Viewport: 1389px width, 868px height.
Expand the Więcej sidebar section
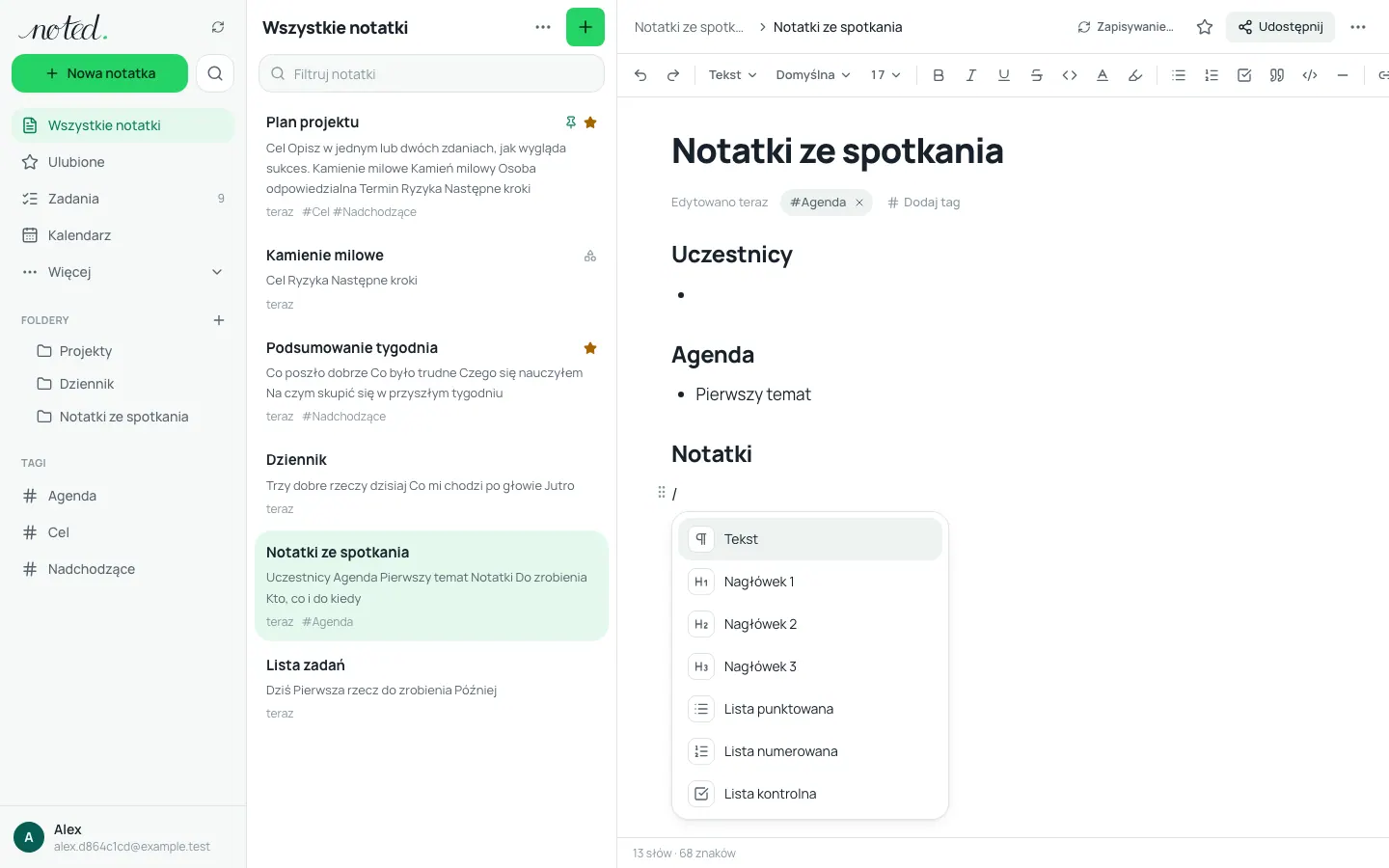(x=123, y=272)
